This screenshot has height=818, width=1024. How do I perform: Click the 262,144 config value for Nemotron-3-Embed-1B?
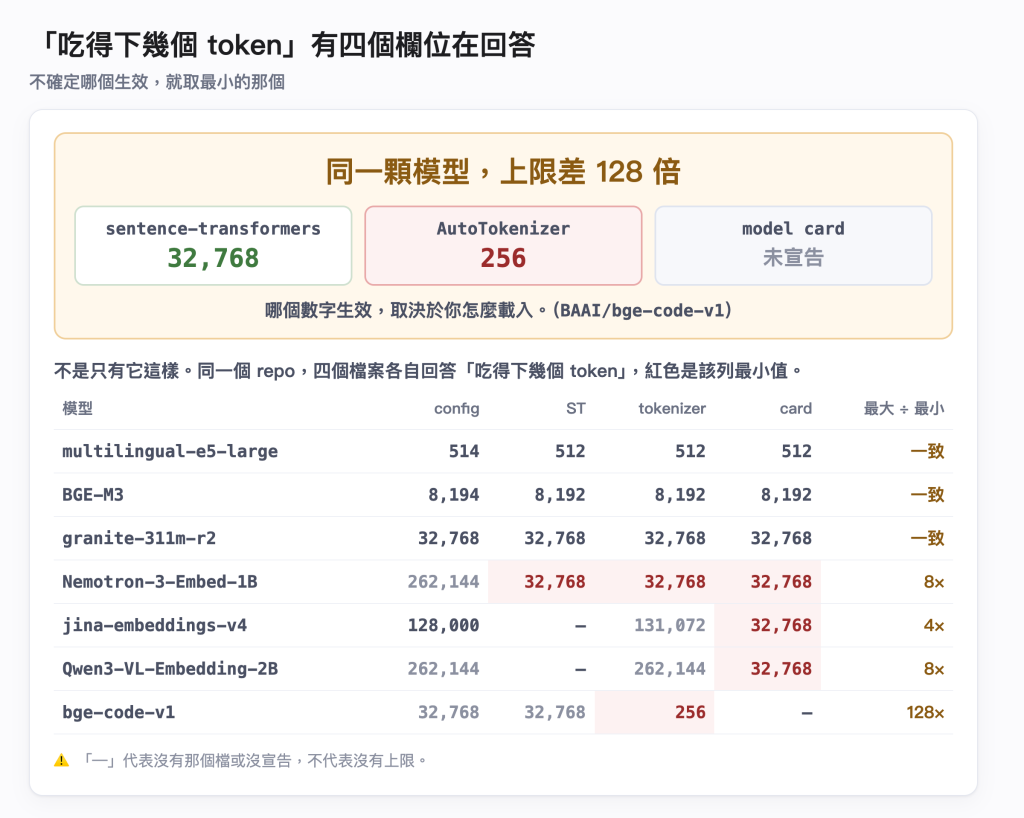pos(443,582)
